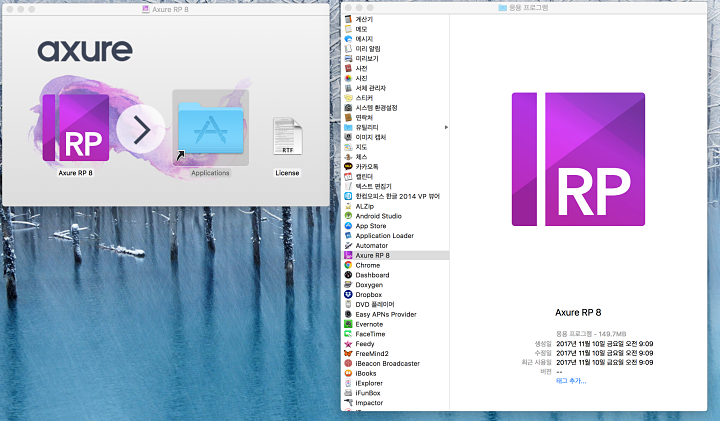
Task: Click the Applications folder shortcut in the installer window
Action: pyautogui.click(x=211, y=128)
